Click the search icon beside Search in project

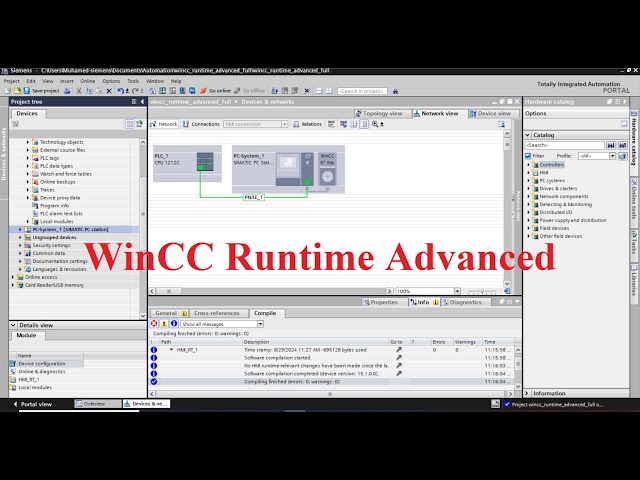(395, 91)
